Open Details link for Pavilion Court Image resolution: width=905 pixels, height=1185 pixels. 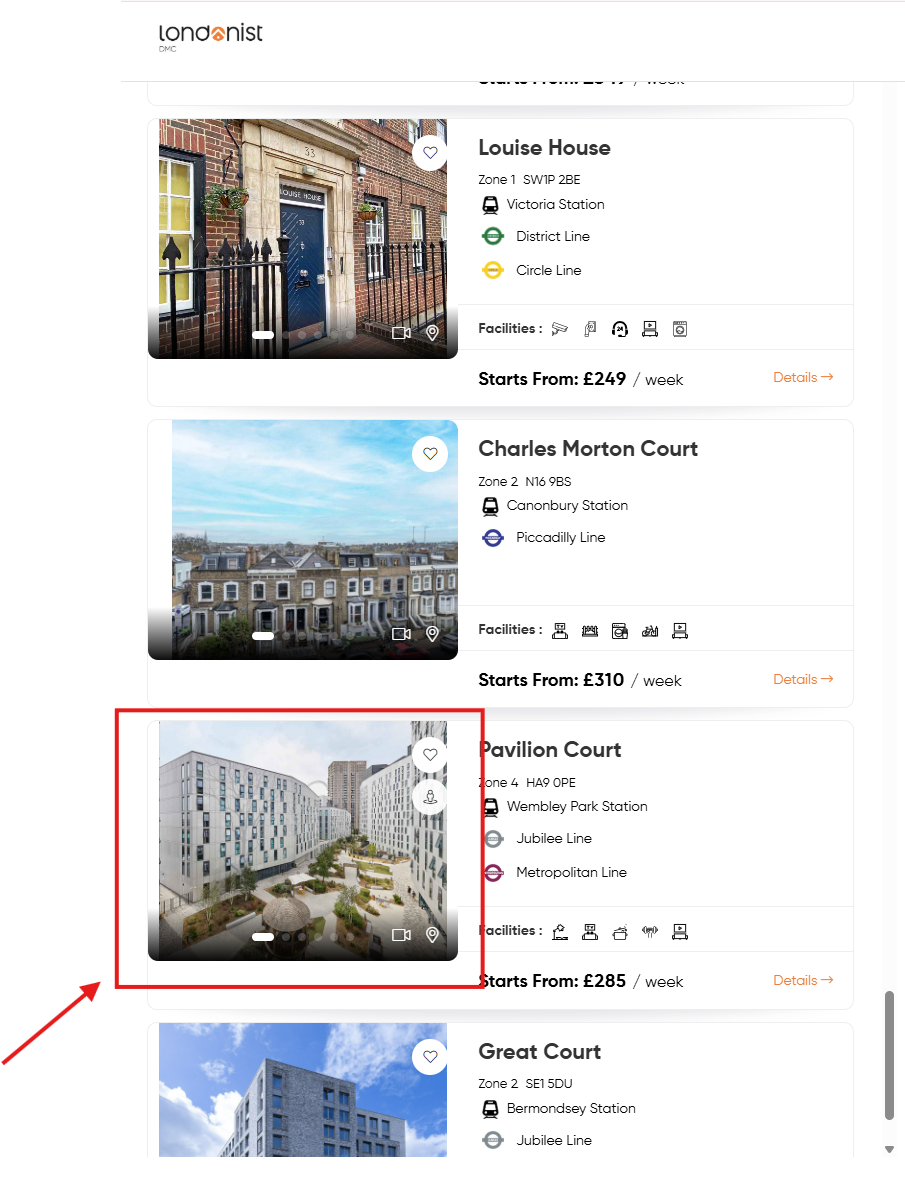coord(803,980)
